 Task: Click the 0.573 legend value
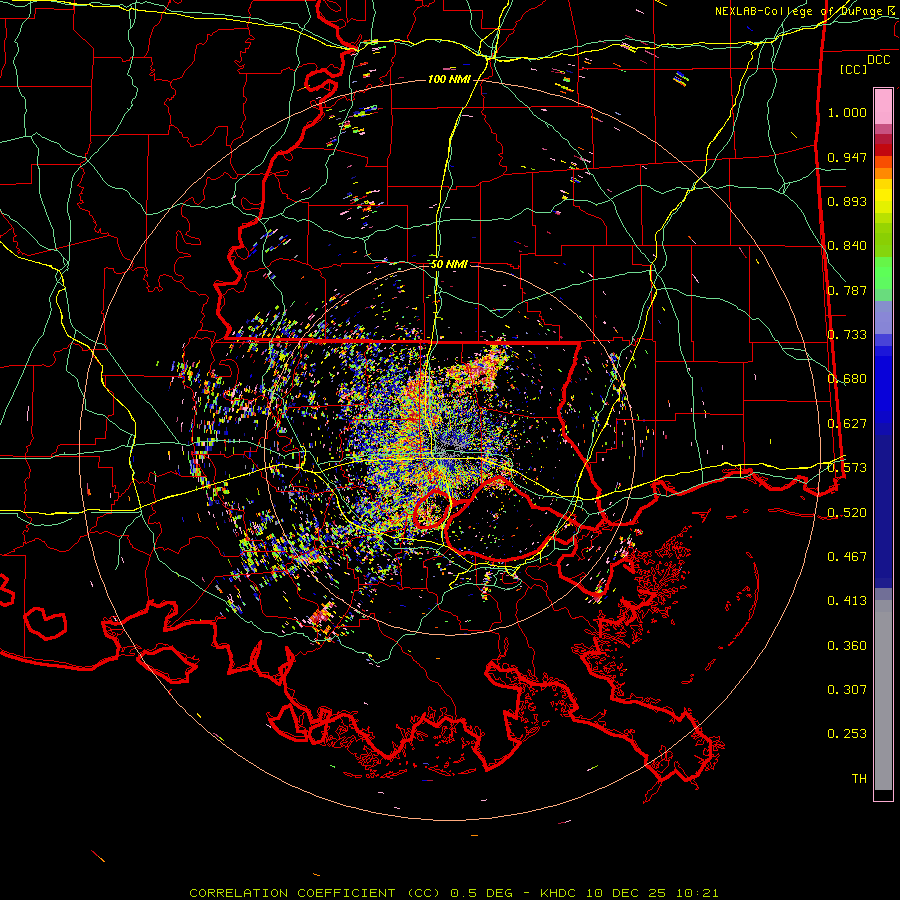pos(847,468)
